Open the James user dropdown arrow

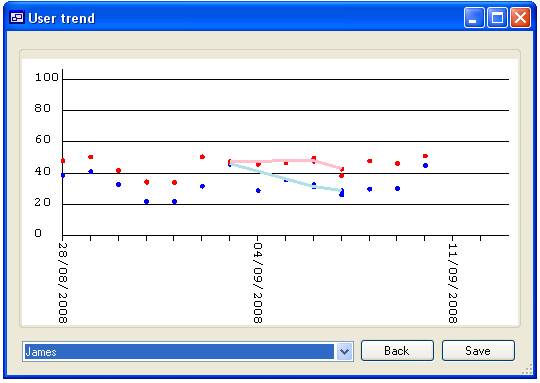click(x=344, y=352)
